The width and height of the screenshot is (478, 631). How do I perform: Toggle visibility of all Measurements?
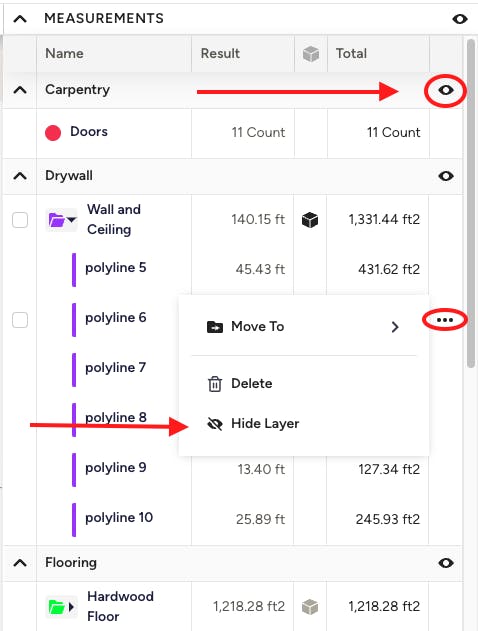tap(459, 19)
